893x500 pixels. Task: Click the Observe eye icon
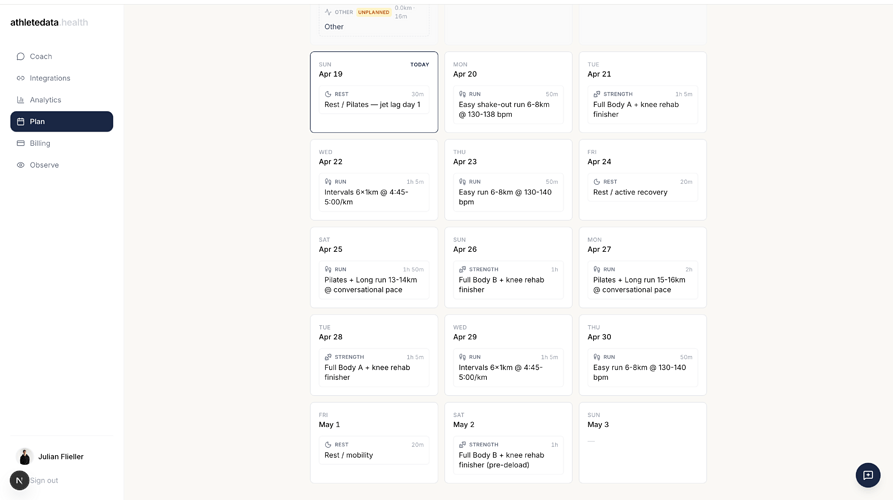point(21,165)
